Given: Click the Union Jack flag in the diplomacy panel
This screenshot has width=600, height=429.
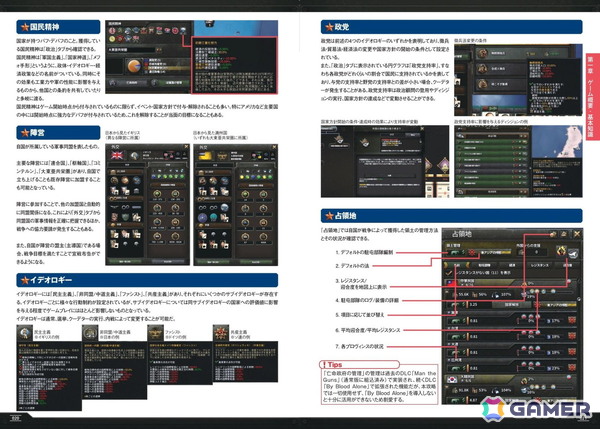Looking at the screenshot, I should click(117, 155).
